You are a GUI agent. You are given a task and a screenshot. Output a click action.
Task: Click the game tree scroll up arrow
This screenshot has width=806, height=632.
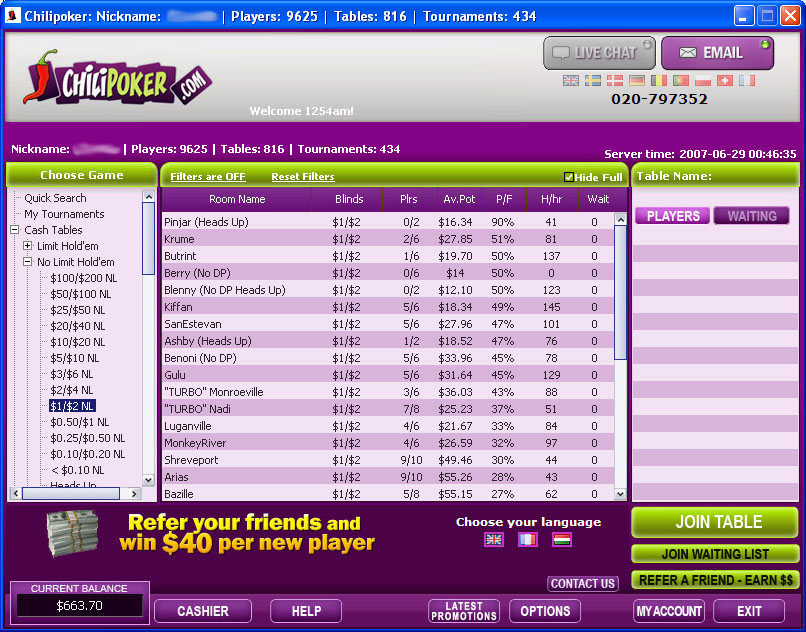click(x=149, y=196)
